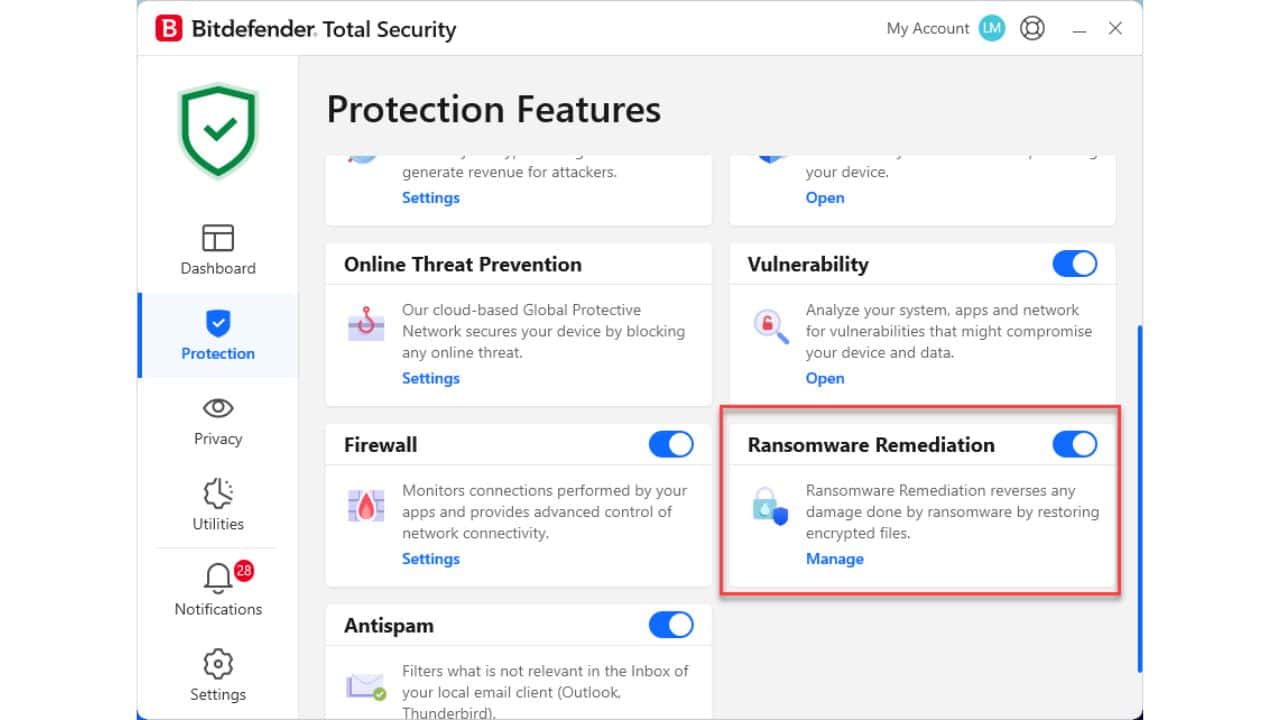Disable the Antispam toggle
The height and width of the screenshot is (720, 1280).
pyautogui.click(x=670, y=625)
